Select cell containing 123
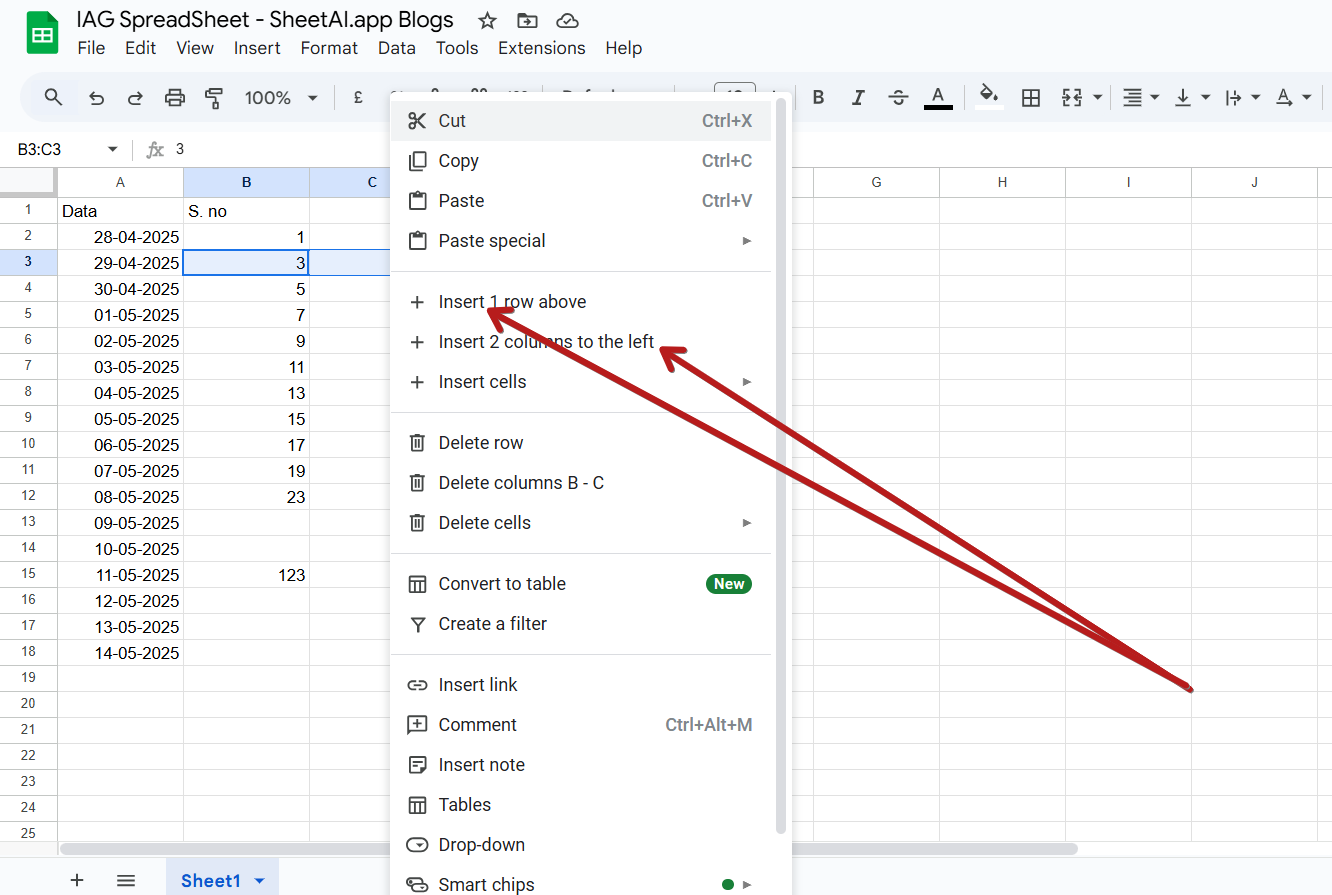Image resolution: width=1332 pixels, height=895 pixels. click(246, 575)
